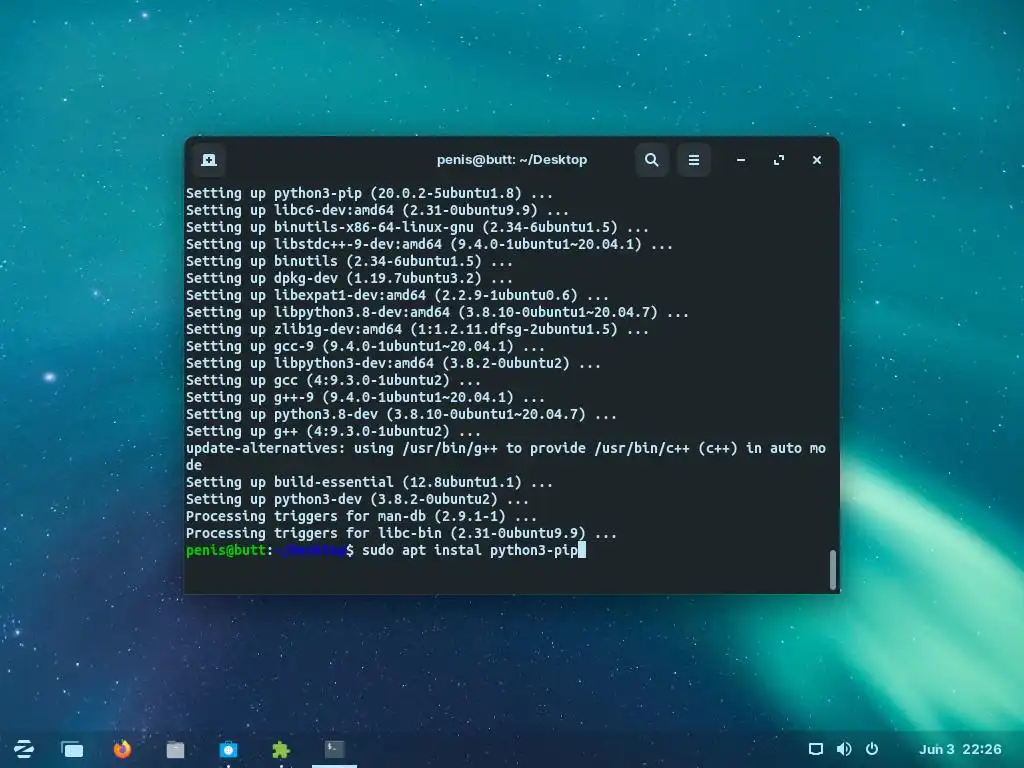Click line 'Setting up python3-dev (3.8.2-0ubuntu2)'

(357, 499)
